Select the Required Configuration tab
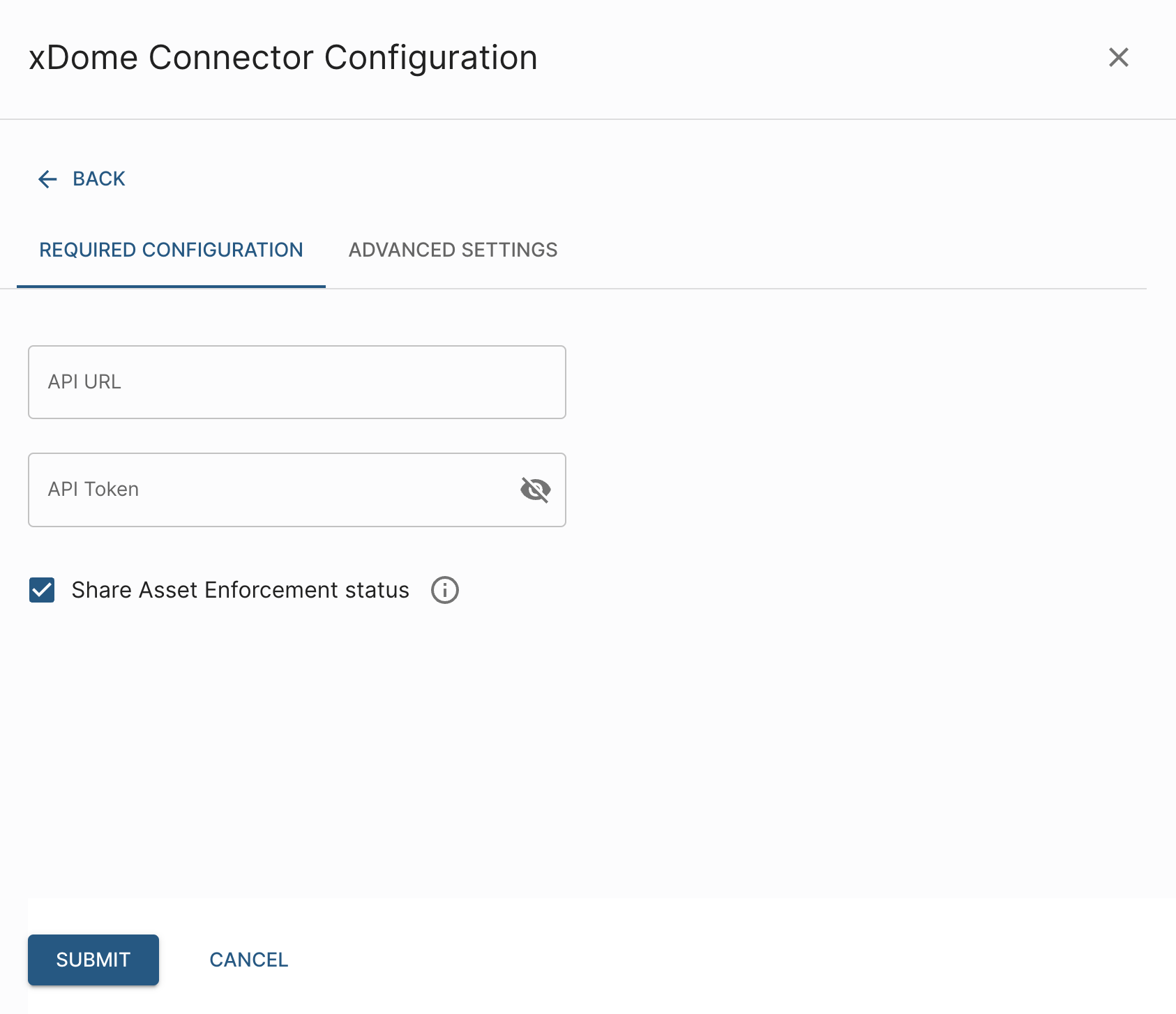Viewport: 1176px width, 1014px height. (171, 250)
